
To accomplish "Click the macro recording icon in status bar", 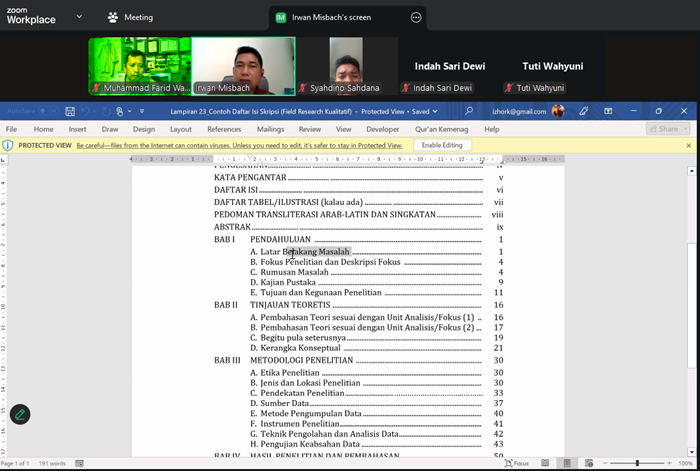I will 79,463.
